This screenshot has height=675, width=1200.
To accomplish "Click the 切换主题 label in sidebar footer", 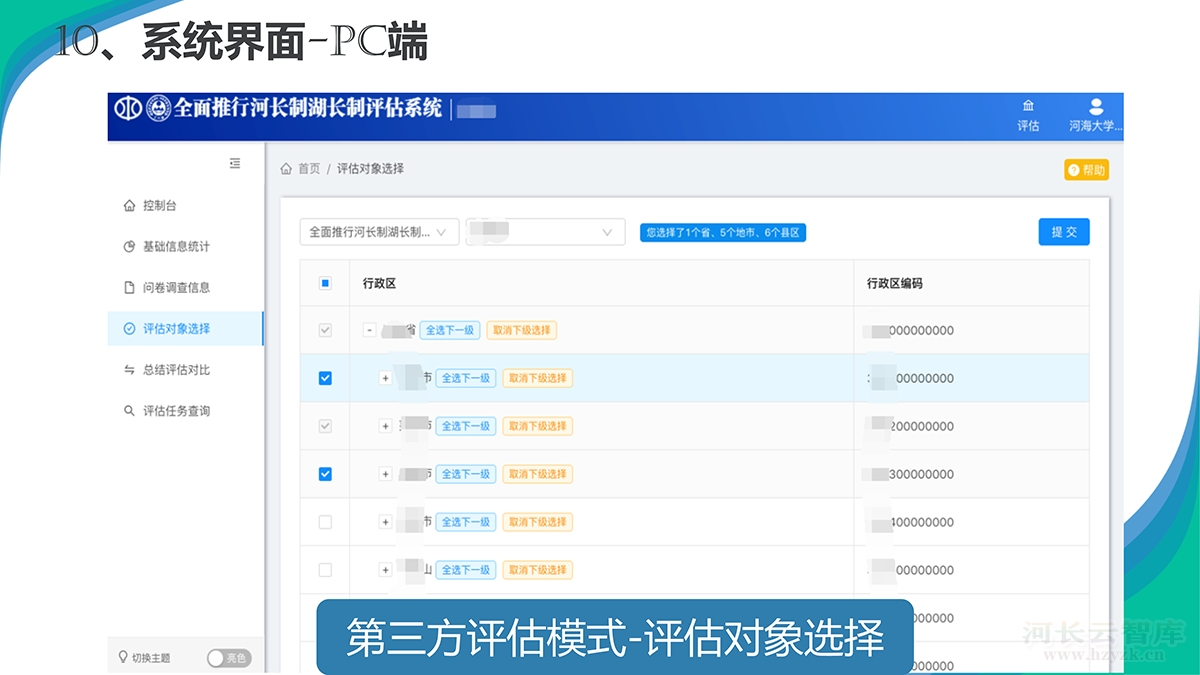I will point(151,658).
